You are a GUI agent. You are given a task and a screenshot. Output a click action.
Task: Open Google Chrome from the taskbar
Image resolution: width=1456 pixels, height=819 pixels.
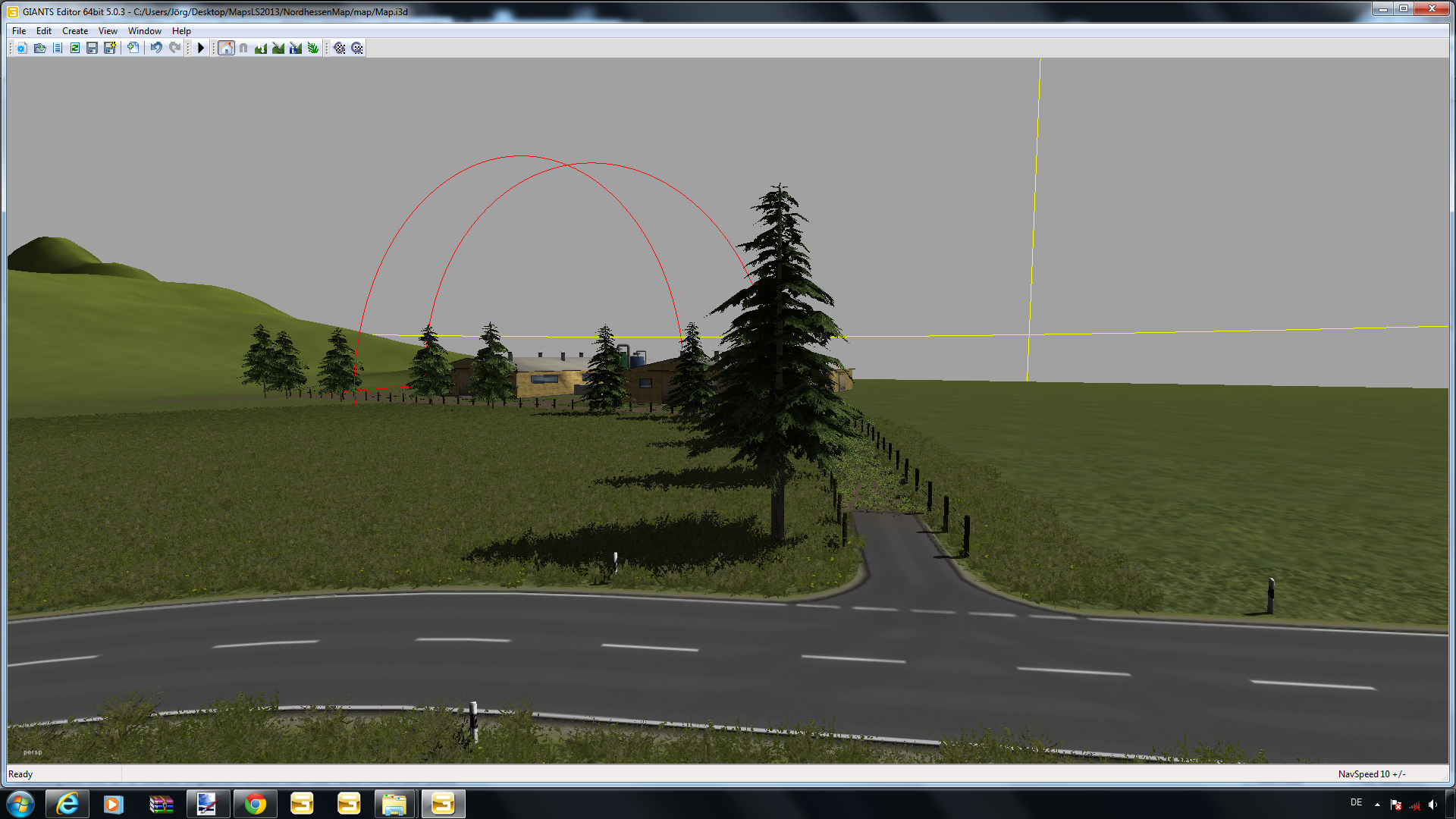pos(255,804)
